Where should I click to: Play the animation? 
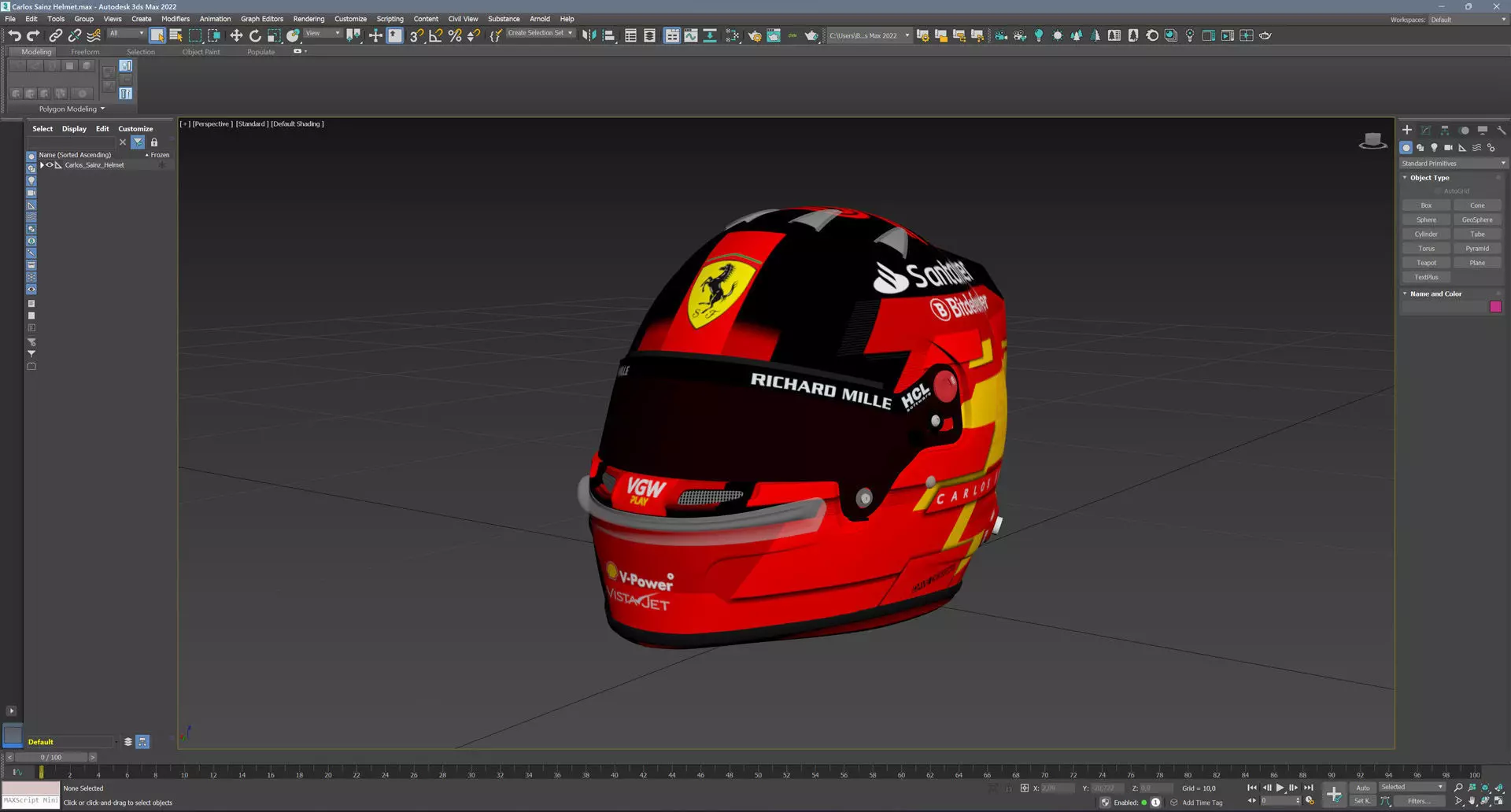[x=1280, y=788]
